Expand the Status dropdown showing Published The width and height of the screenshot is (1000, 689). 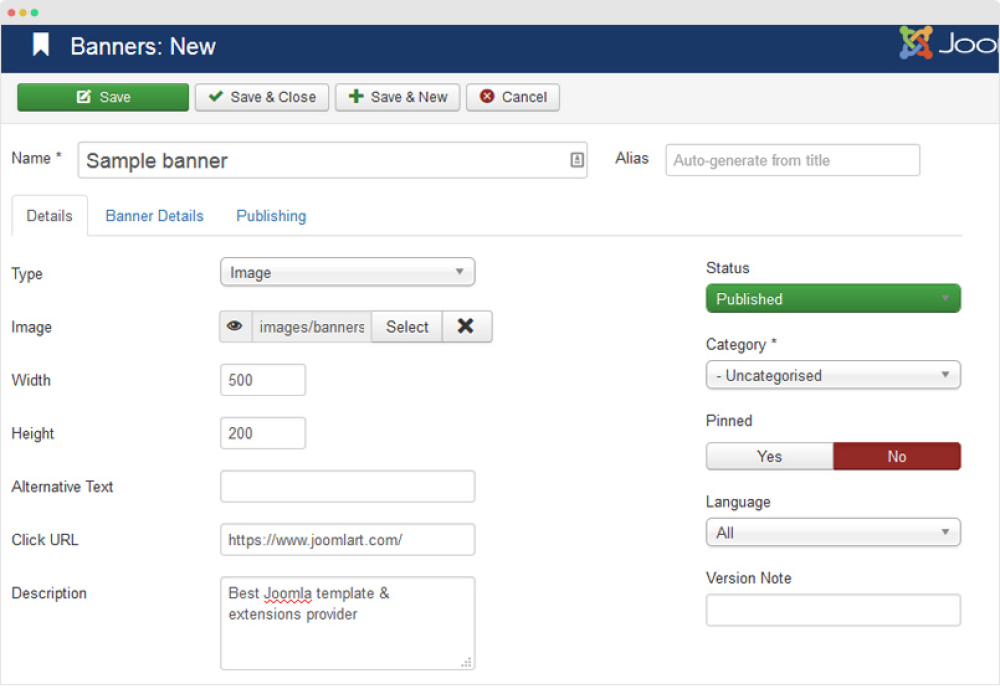pos(832,299)
